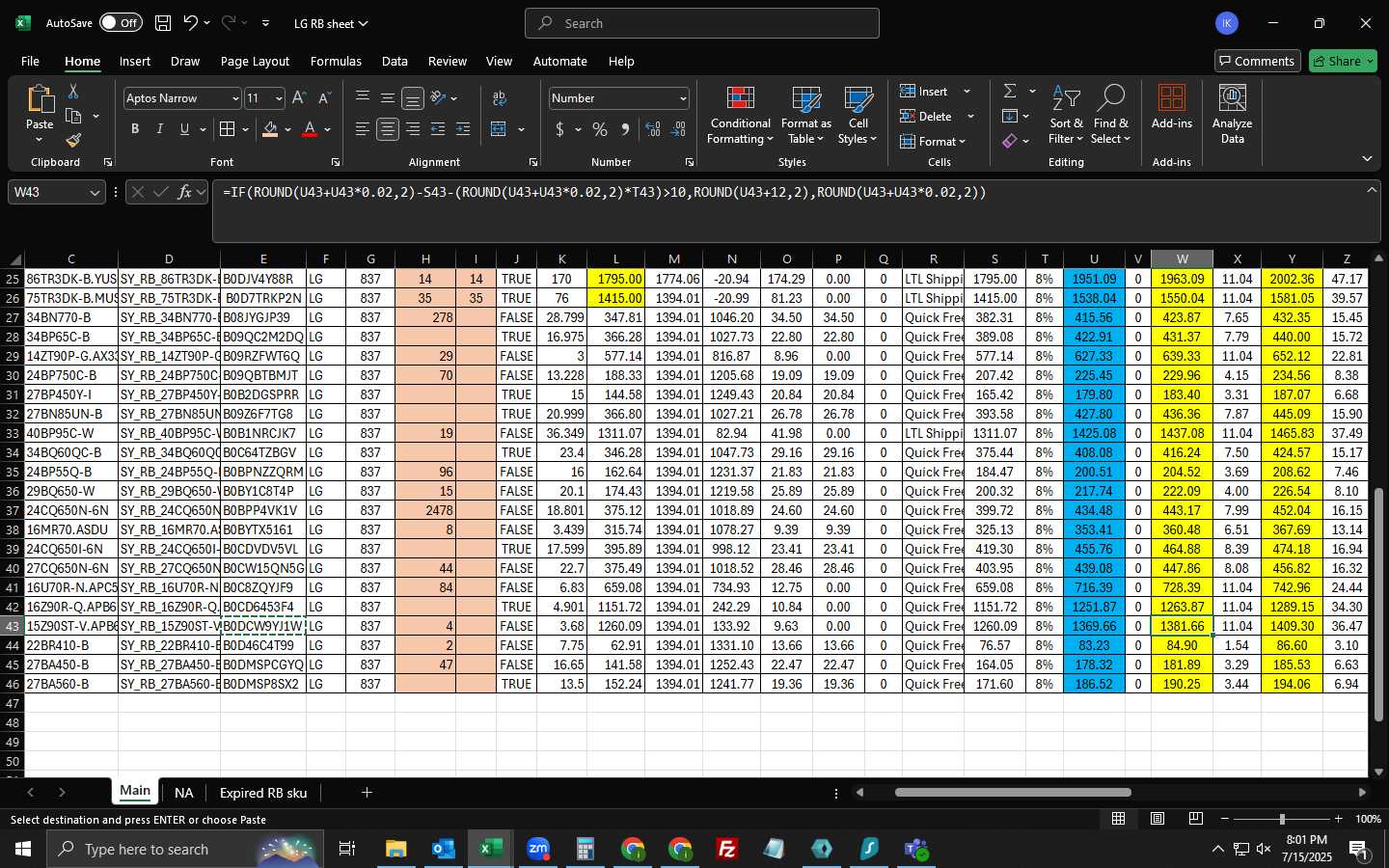Open the NA sheet tab

[184, 793]
